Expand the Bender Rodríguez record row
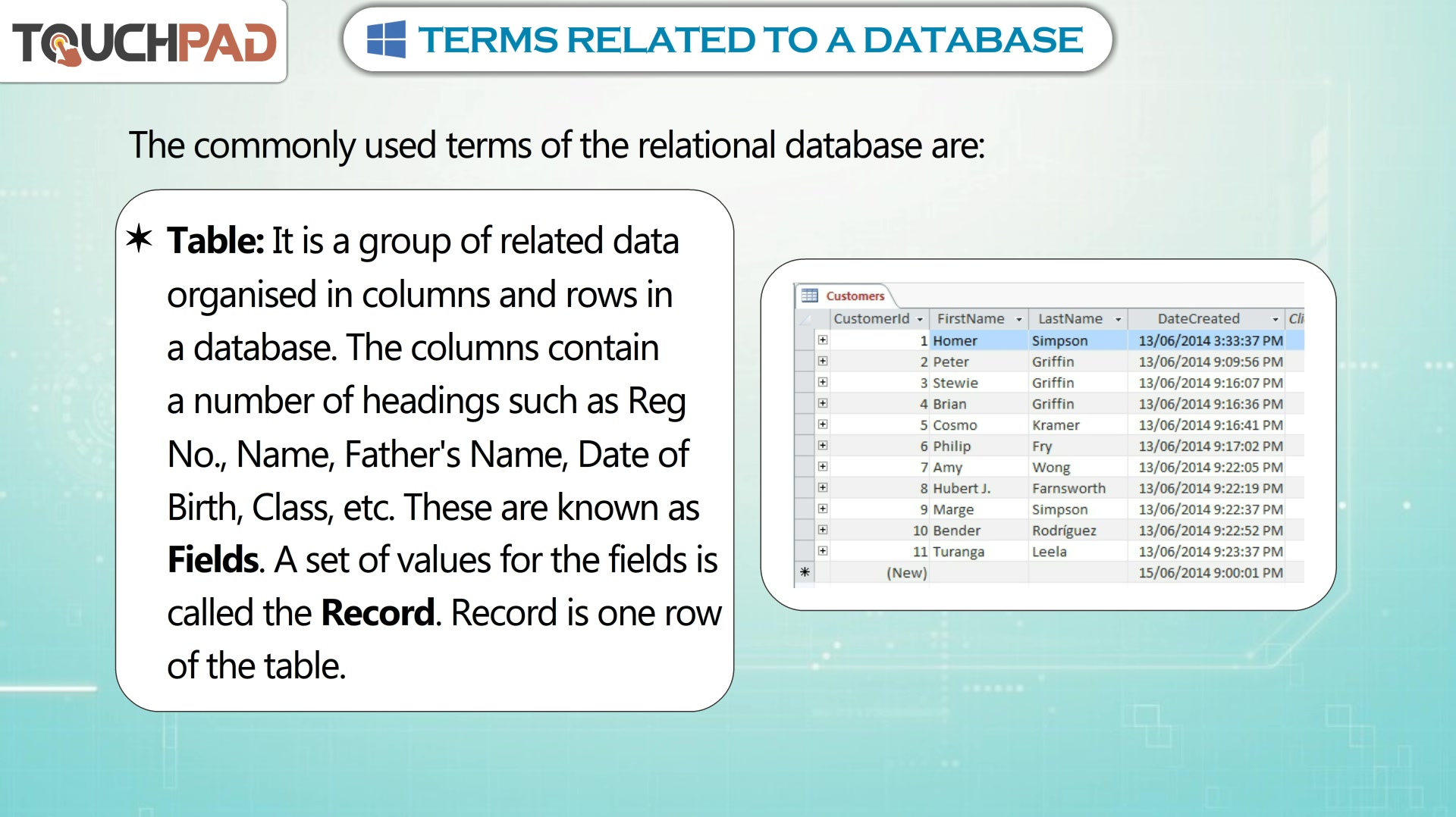This screenshot has height=817, width=1456. point(823,530)
